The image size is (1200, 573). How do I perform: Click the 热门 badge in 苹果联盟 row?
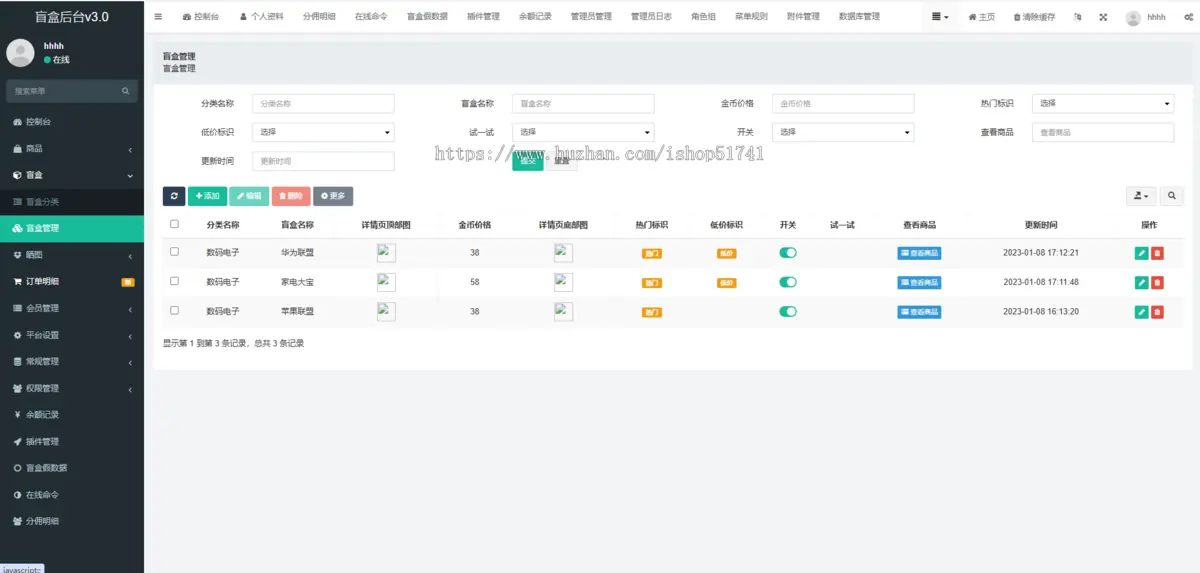click(652, 312)
